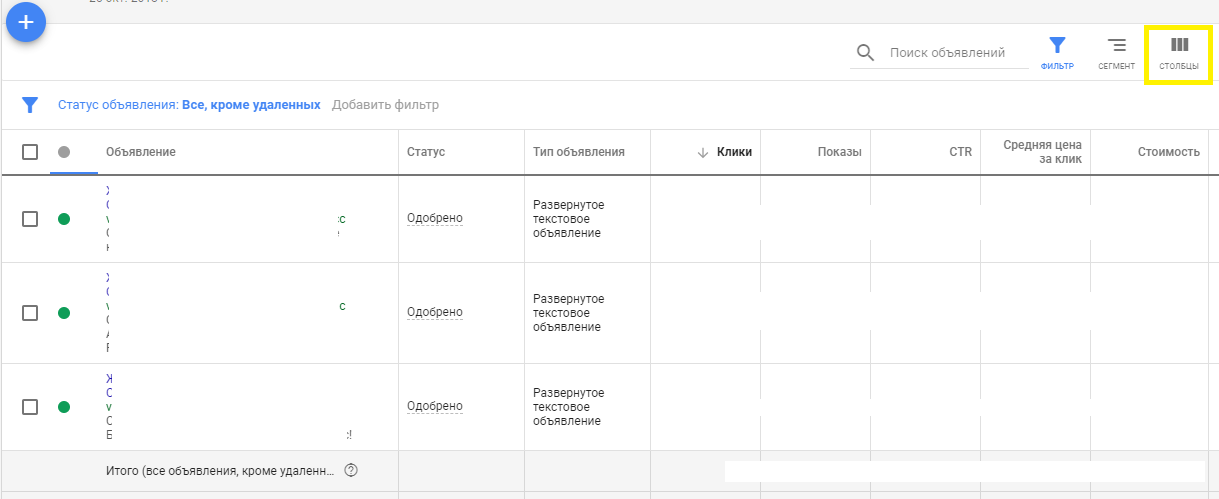Open the Сегмент icon

tap(1116, 46)
